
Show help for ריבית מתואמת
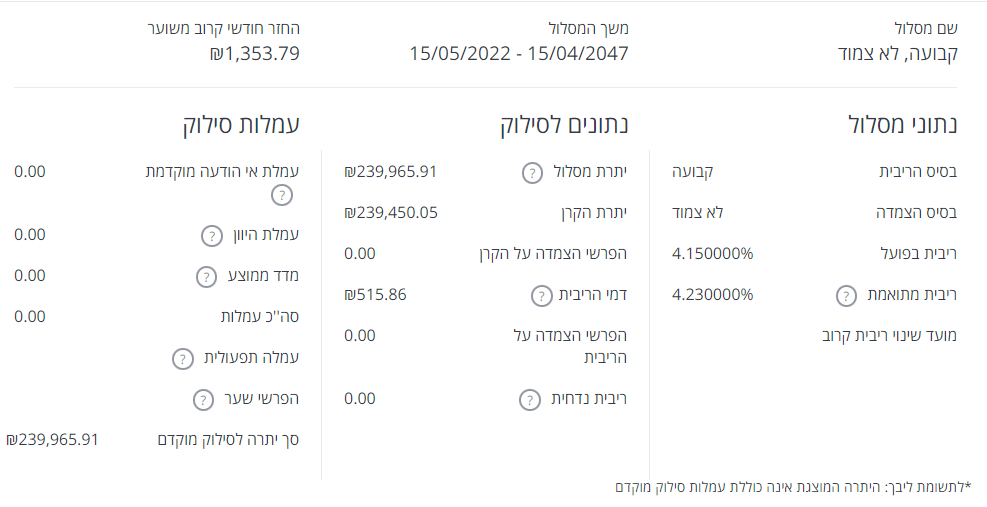point(846,296)
